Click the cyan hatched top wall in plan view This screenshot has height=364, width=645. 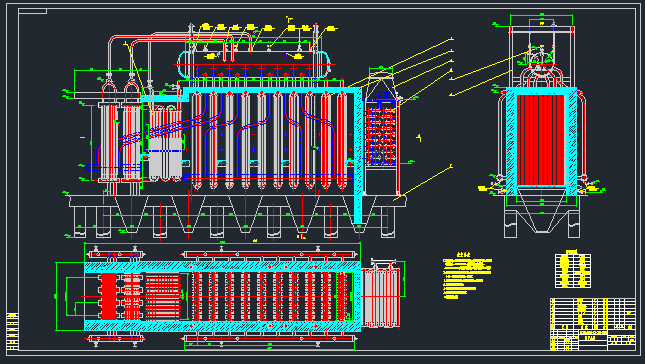pos(223,267)
